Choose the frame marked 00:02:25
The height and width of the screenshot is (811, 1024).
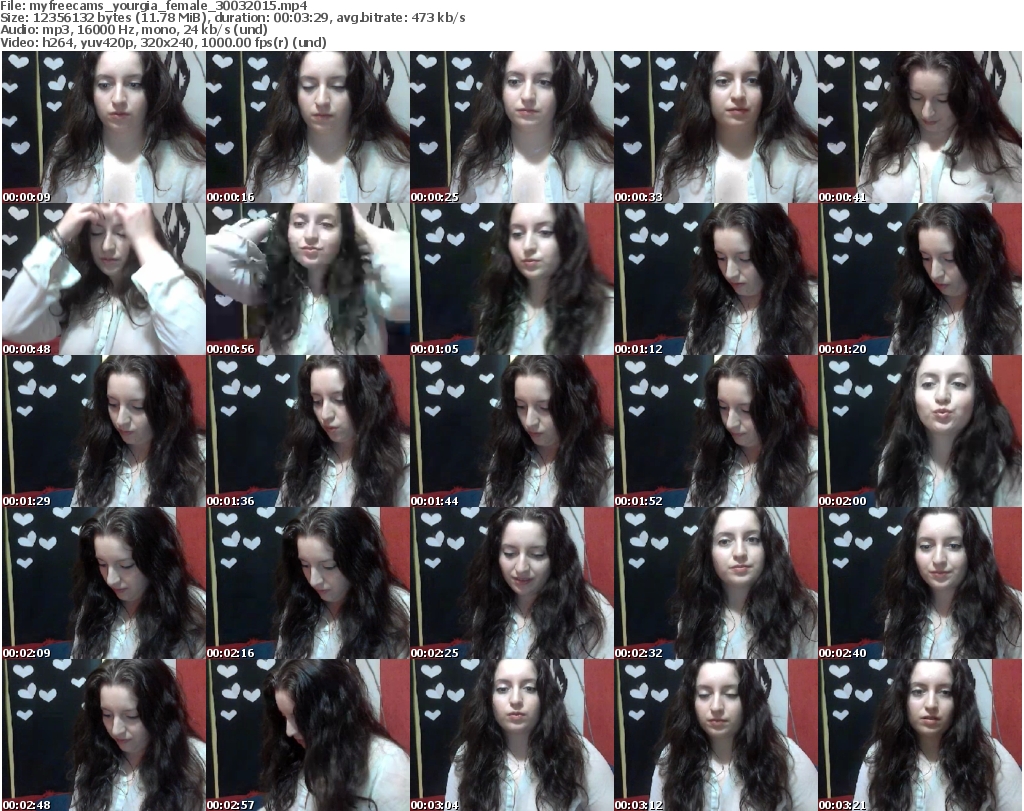click(x=511, y=583)
